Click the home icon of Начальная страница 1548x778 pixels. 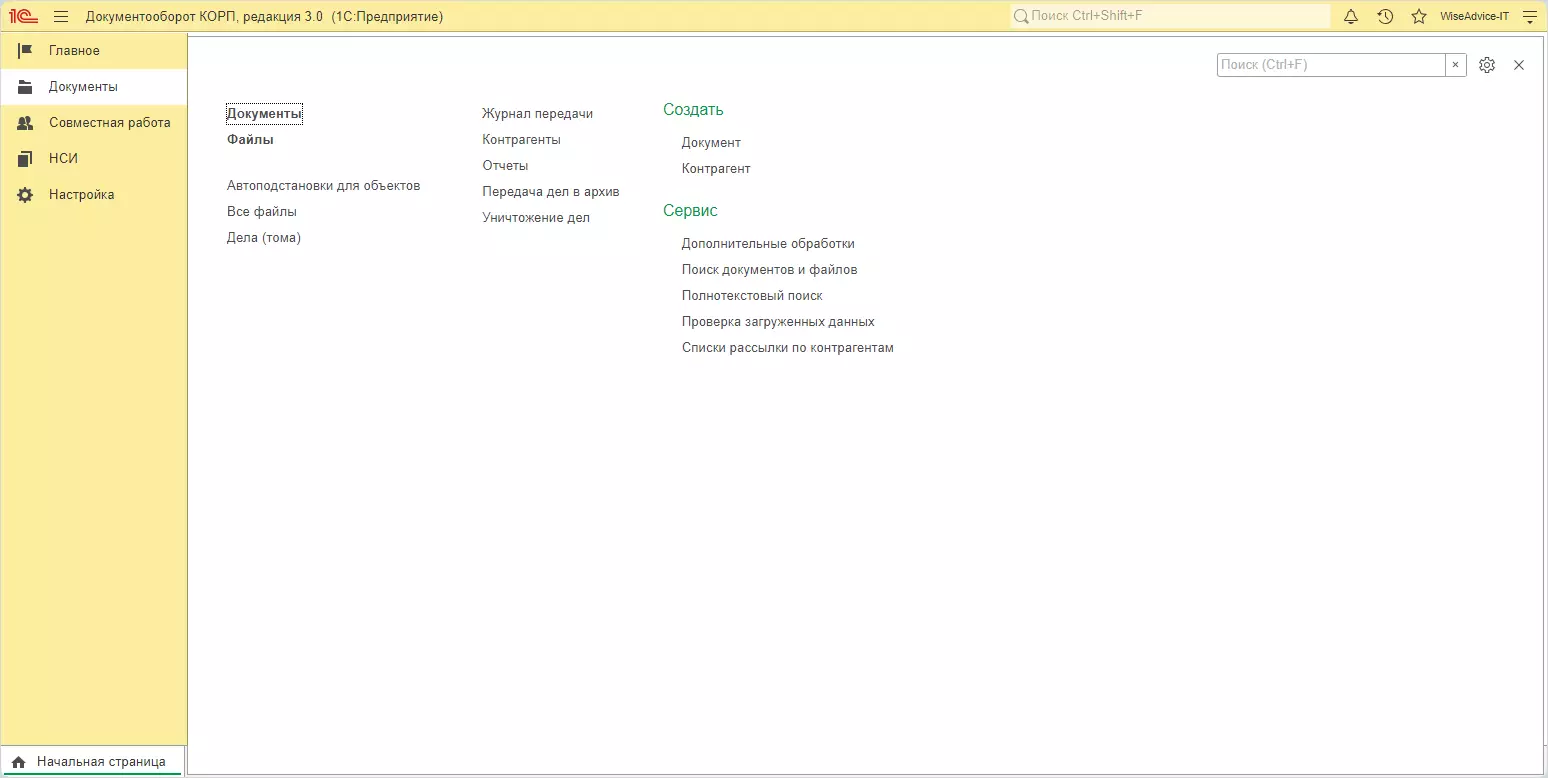tap(19, 762)
